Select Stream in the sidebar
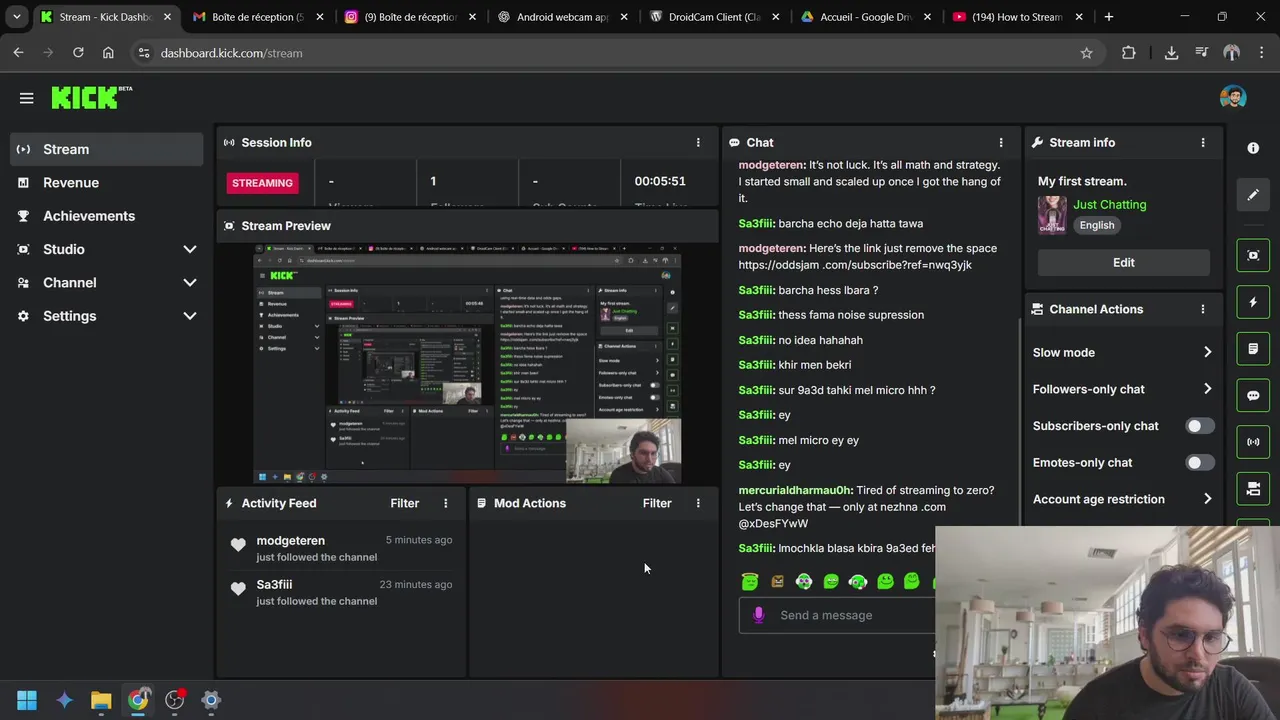Viewport: 1280px width, 720px height. (106, 149)
